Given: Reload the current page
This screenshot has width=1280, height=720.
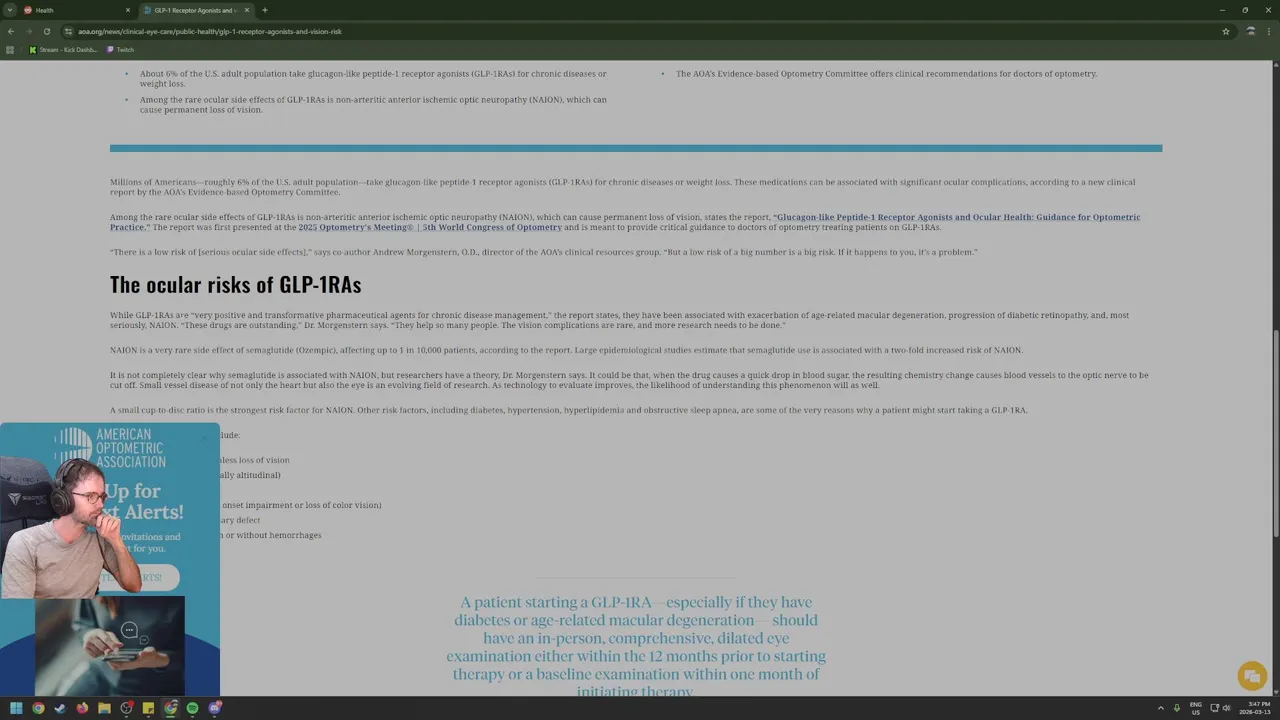Looking at the screenshot, I should click(x=46, y=31).
